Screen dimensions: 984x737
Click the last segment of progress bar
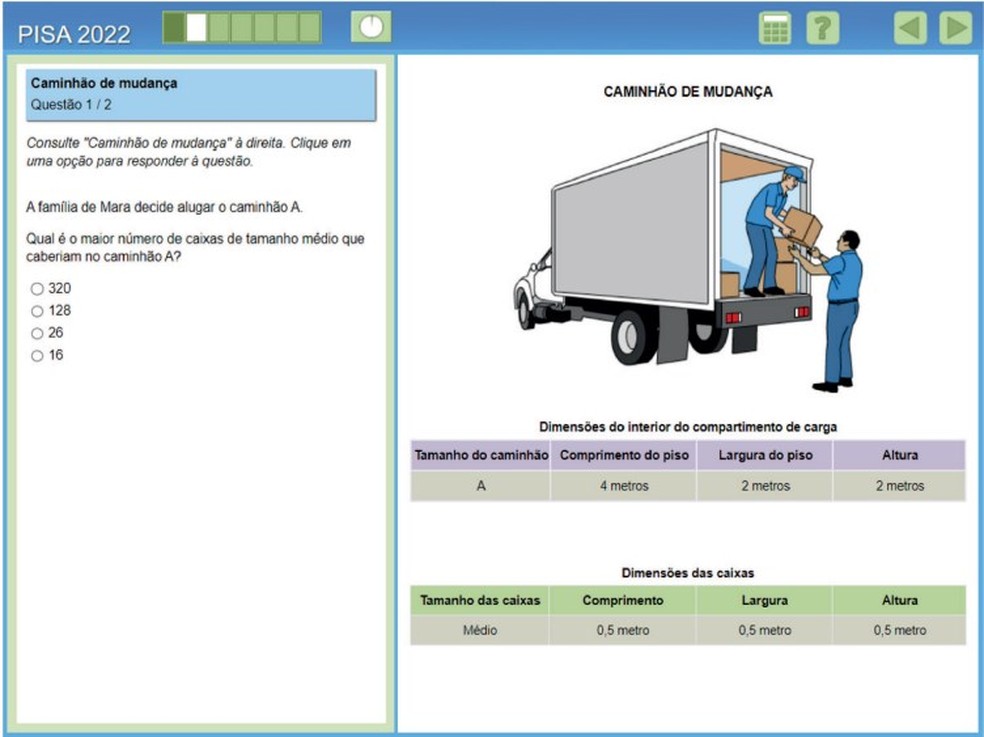coord(309,28)
